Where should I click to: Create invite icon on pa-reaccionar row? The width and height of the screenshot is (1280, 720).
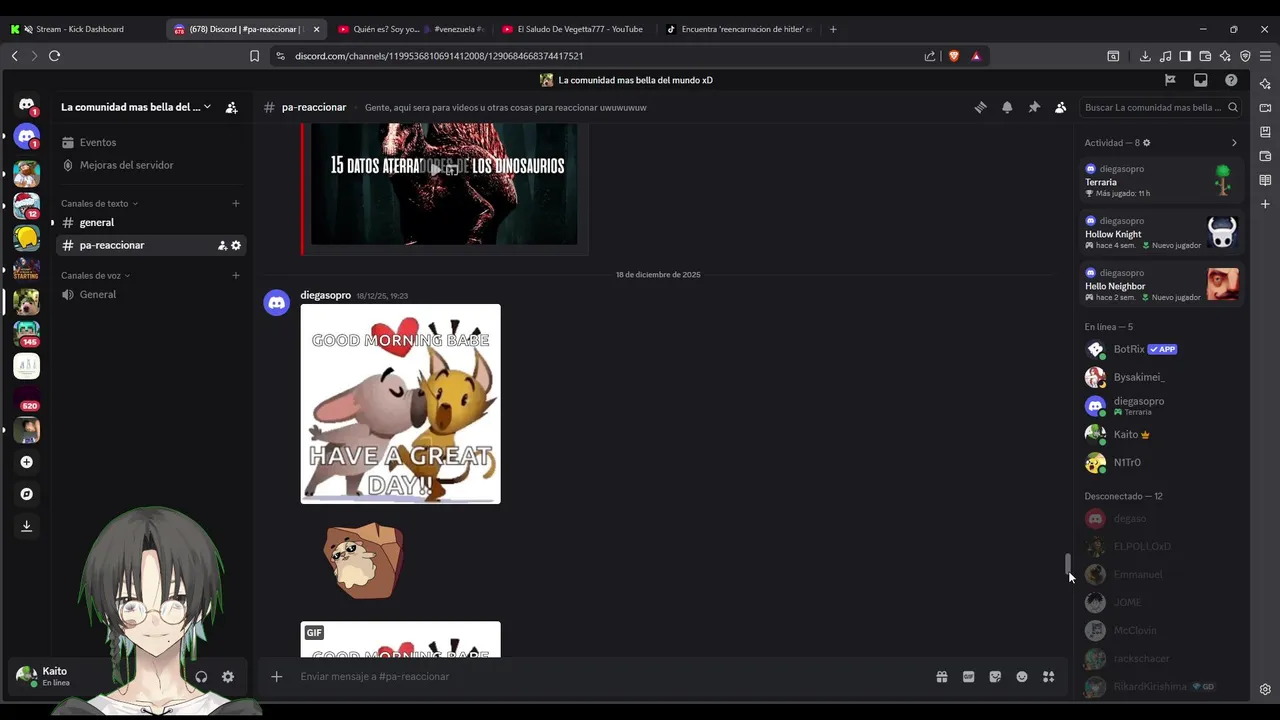[x=222, y=245]
